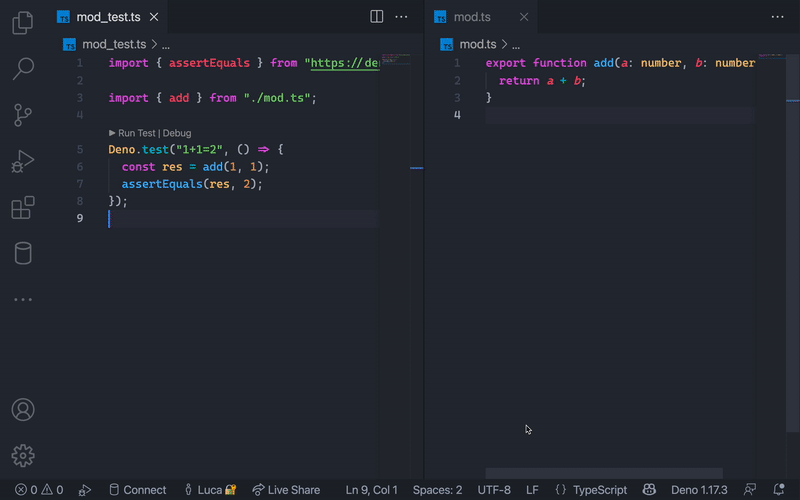Screen dimensions: 800x500
Task: Open Accounts menu in activity bar
Action: pos(22,410)
